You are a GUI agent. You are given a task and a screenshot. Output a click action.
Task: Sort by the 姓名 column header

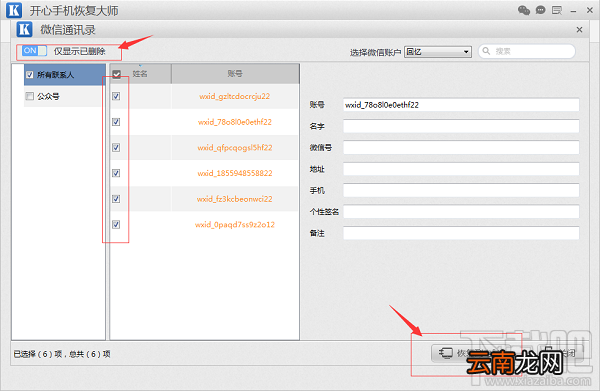pyautogui.click(x=140, y=73)
